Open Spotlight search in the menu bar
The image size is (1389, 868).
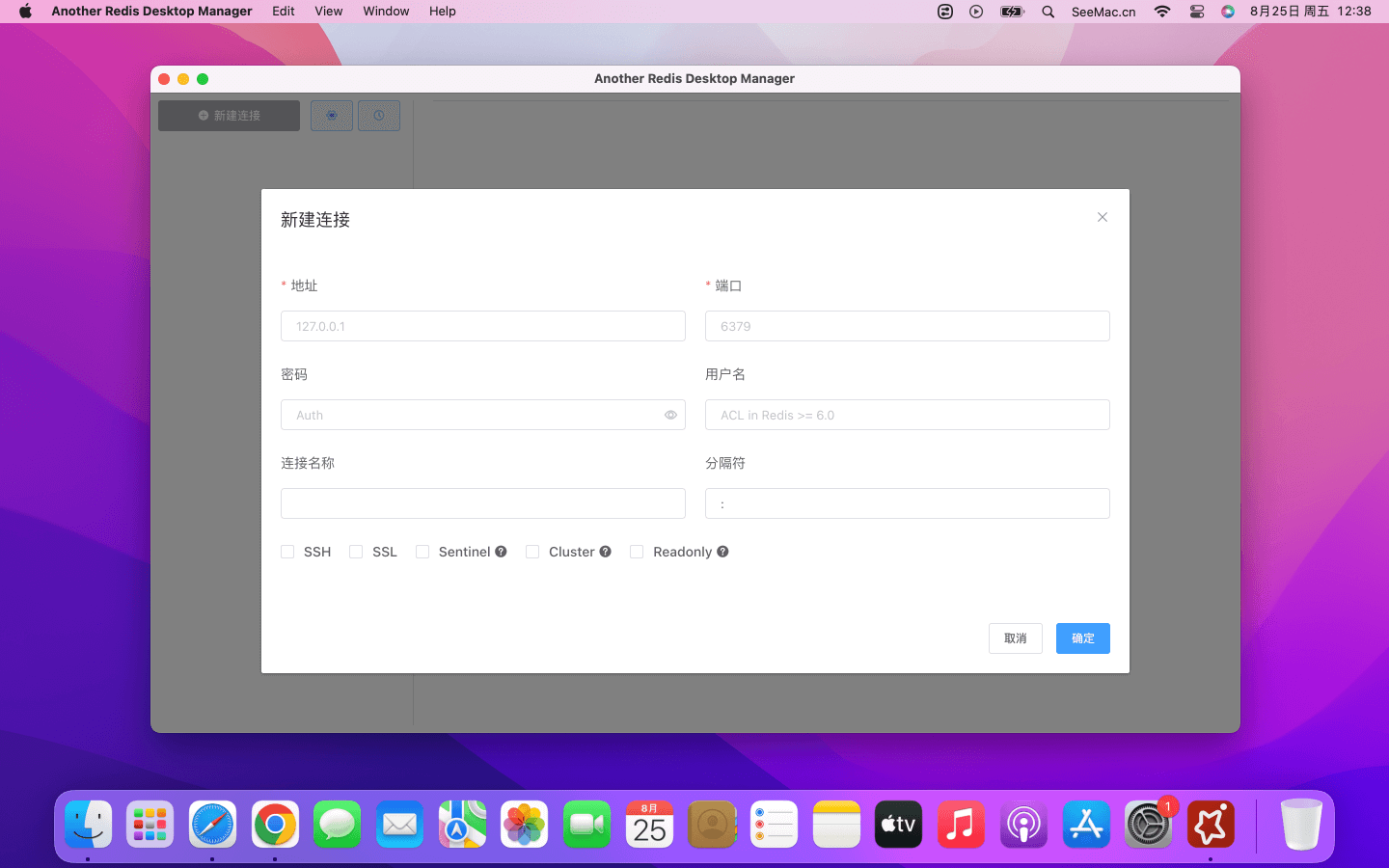1049,12
